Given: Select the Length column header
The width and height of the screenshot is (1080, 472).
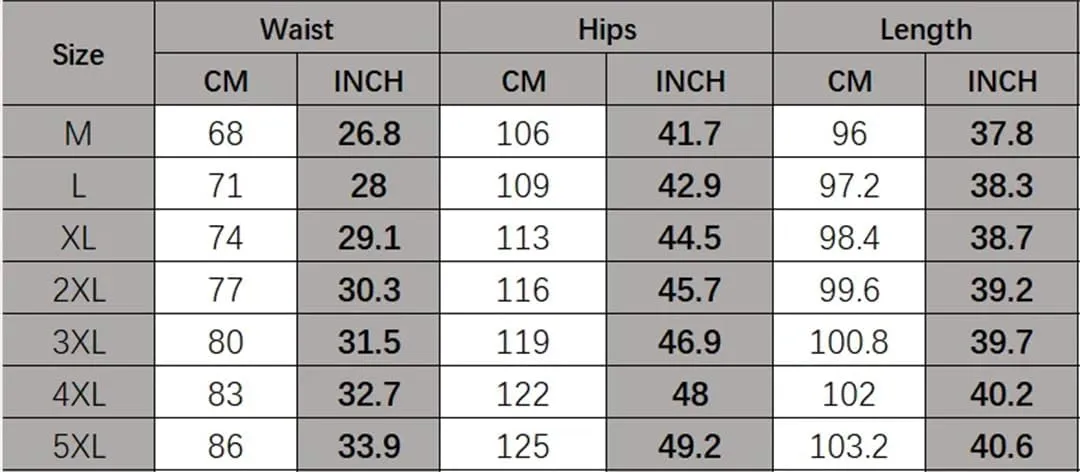Looking at the screenshot, I should point(926,28).
